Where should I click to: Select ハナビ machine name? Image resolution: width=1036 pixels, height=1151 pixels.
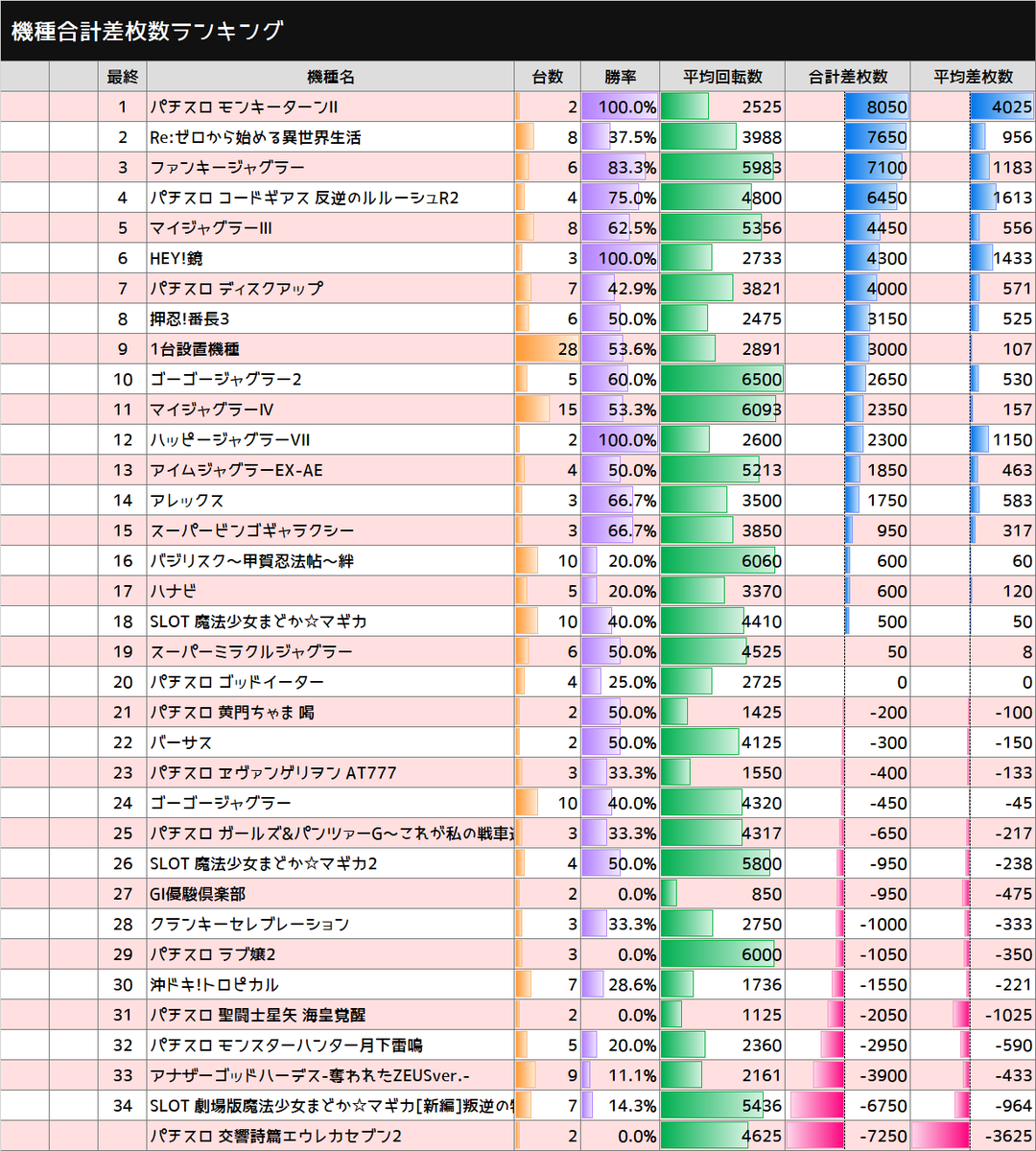[x=174, y=591]
